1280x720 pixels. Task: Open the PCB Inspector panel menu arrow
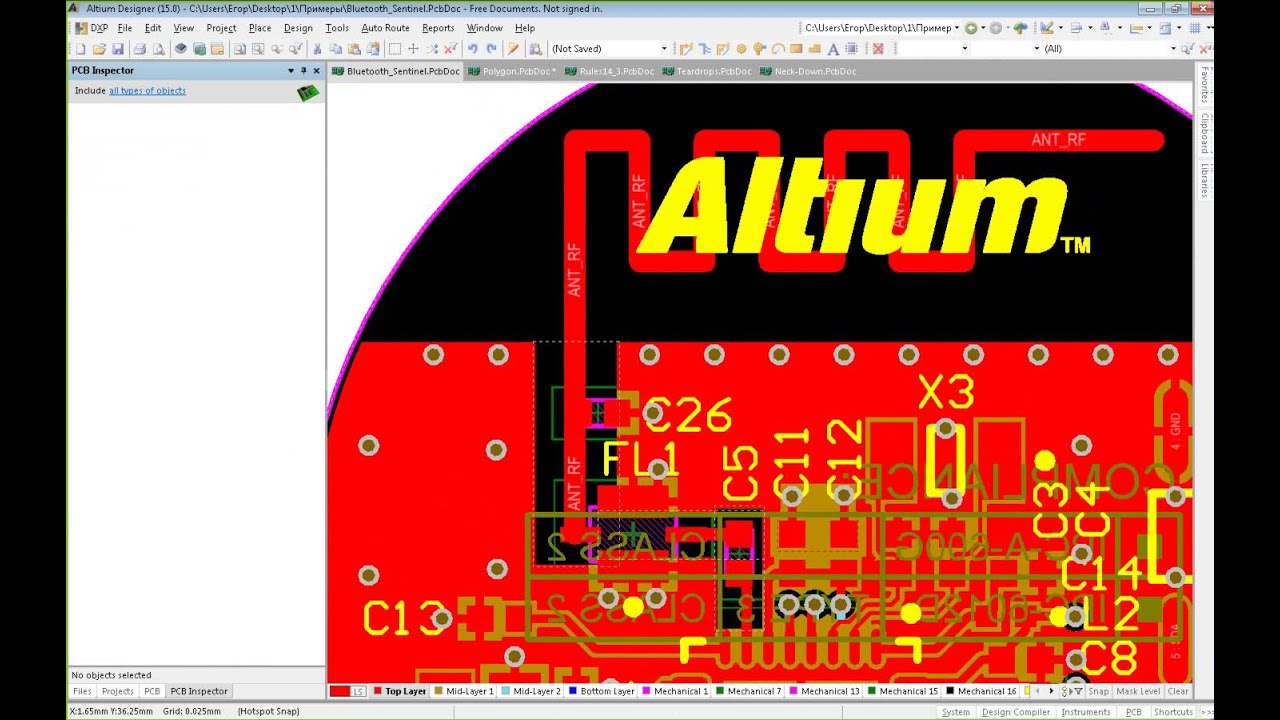[x=291, y=71]
